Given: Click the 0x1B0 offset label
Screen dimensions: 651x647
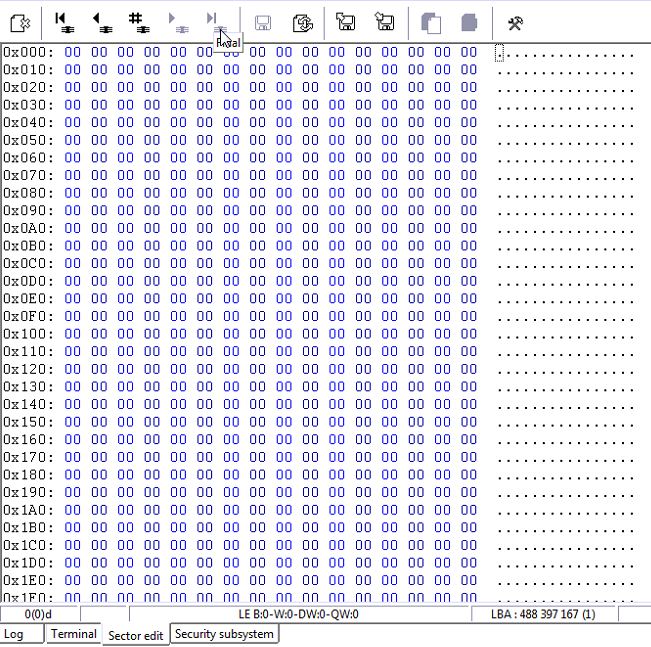Looking at the screenshot, I should pos(28,527).
